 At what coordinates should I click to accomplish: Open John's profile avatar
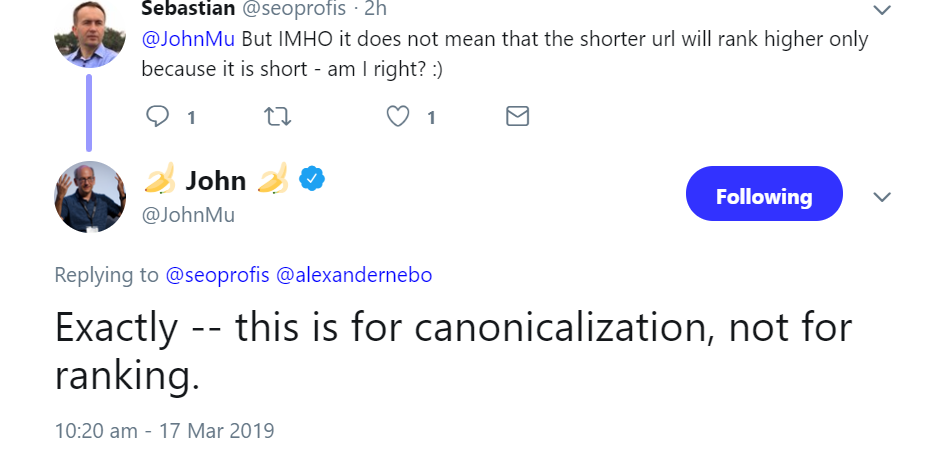(x=90, y=196)
